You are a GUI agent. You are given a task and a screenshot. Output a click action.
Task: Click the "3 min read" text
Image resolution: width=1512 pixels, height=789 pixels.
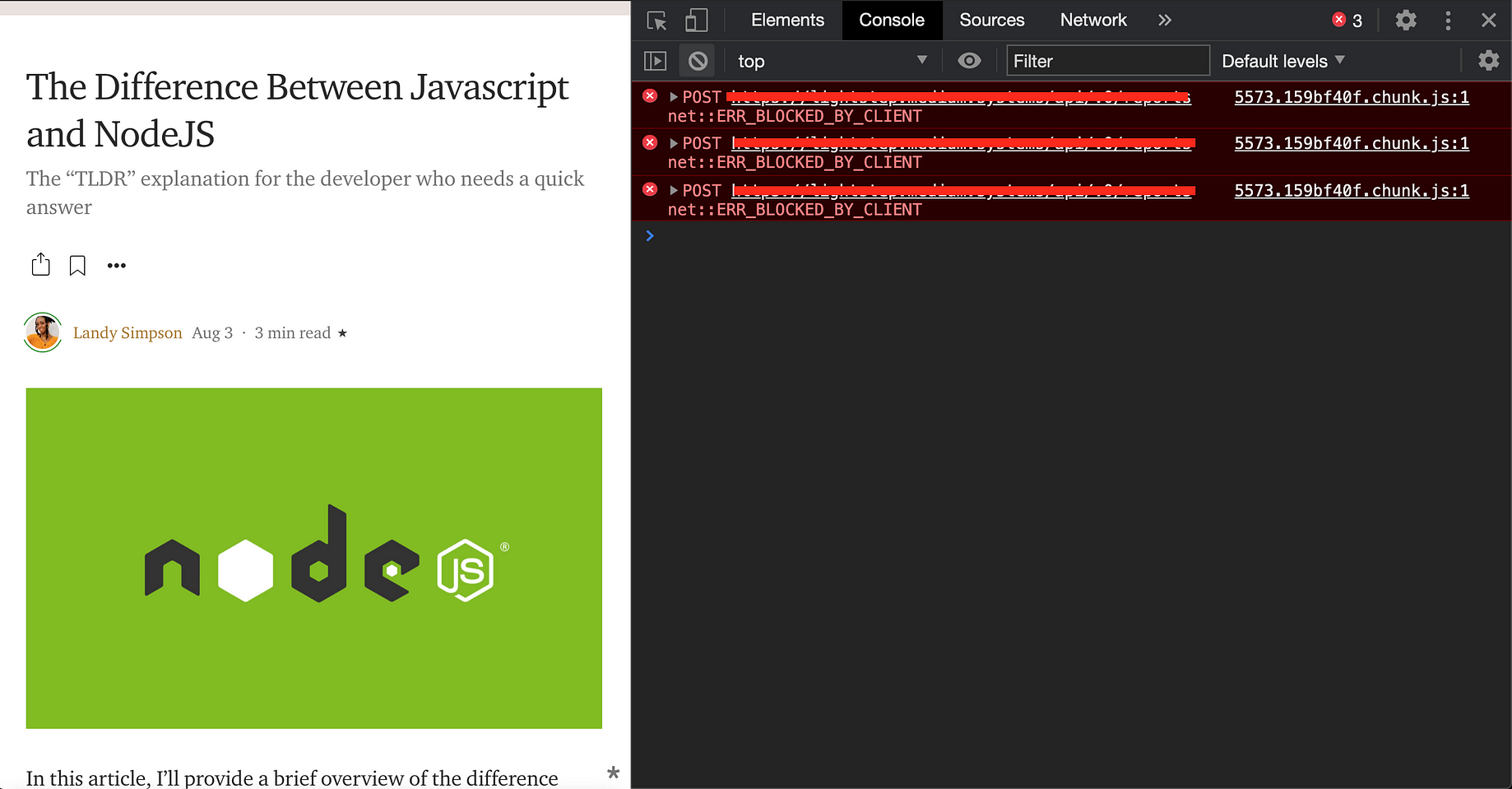click(x=292, y=332)
